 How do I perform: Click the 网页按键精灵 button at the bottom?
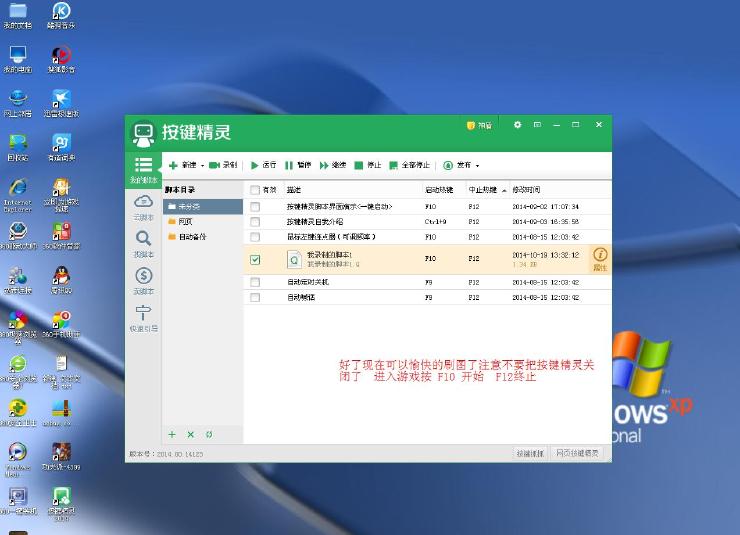tap(577, 453)
